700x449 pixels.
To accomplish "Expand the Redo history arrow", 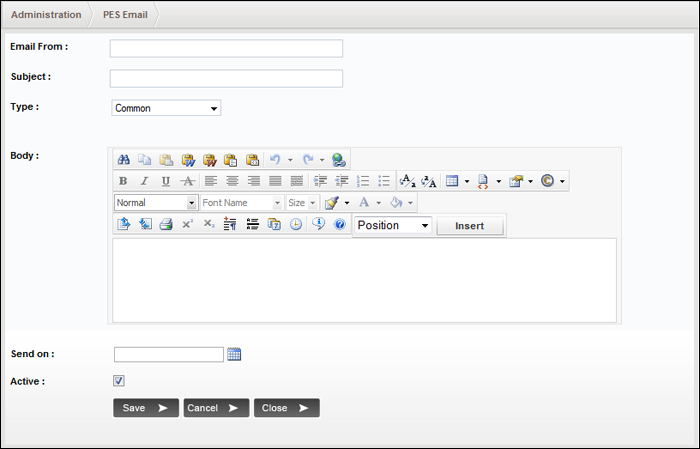I will pos(322,160).
